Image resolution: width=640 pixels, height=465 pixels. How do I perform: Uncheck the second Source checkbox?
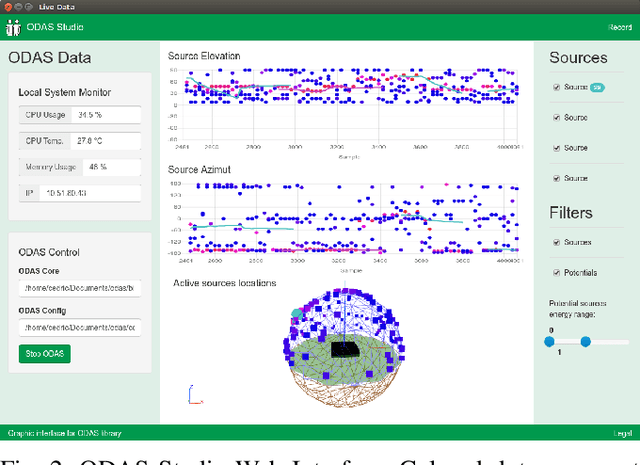[557, 117]
